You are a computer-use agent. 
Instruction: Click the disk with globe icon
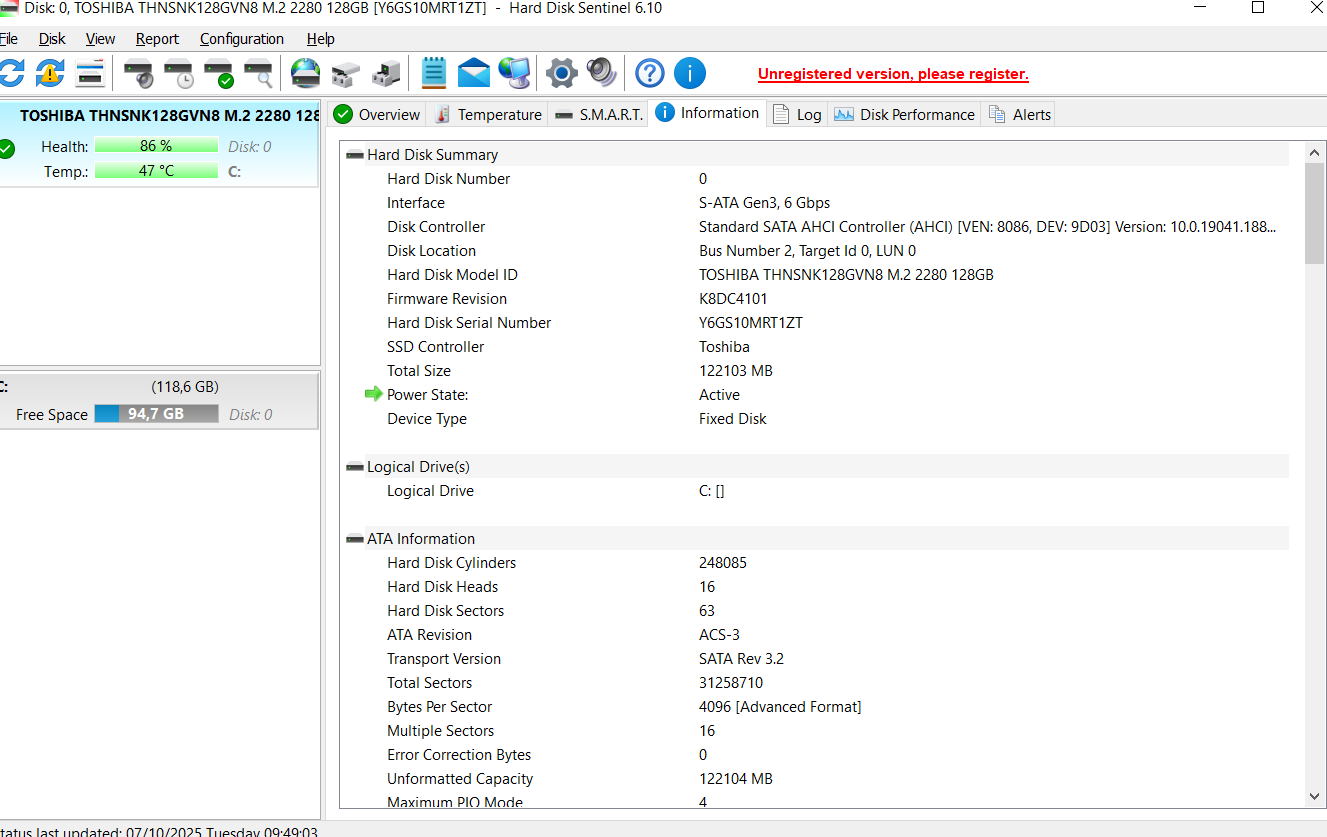(x=305, y=73)
